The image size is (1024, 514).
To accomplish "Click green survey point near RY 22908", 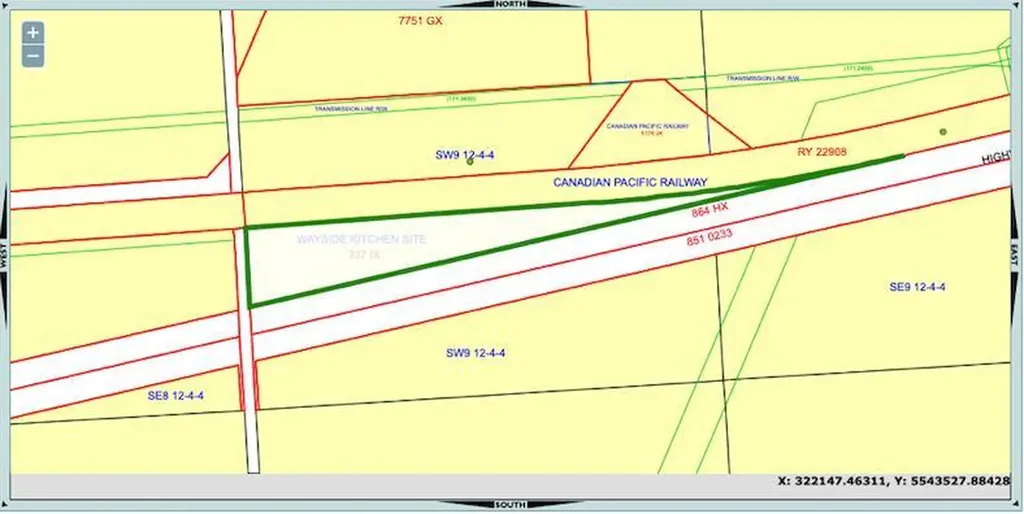I will point(943,132).
